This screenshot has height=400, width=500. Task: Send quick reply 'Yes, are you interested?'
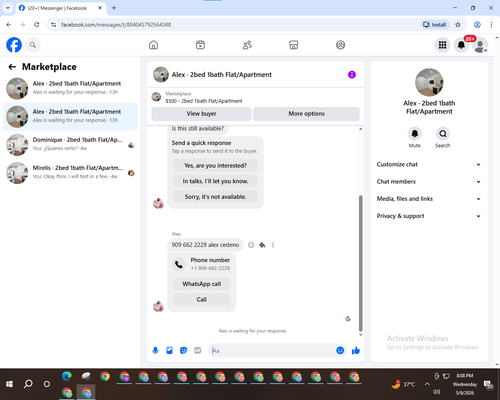coord(215,165)
